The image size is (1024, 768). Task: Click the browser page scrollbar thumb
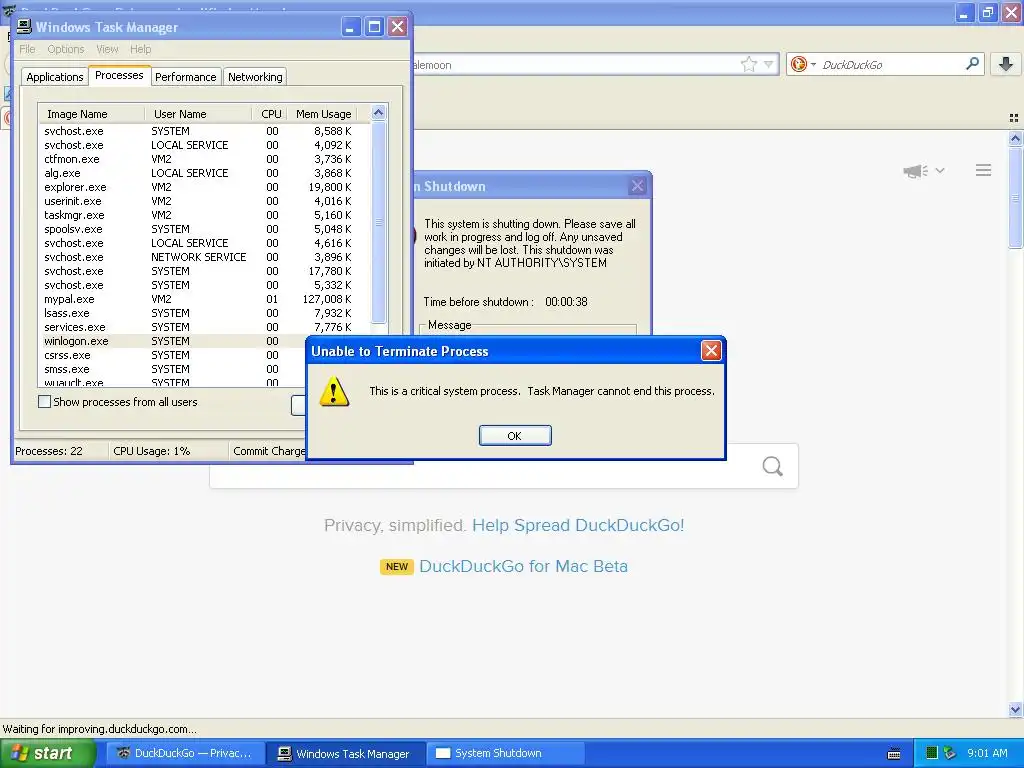click(x=1015, y=197)
